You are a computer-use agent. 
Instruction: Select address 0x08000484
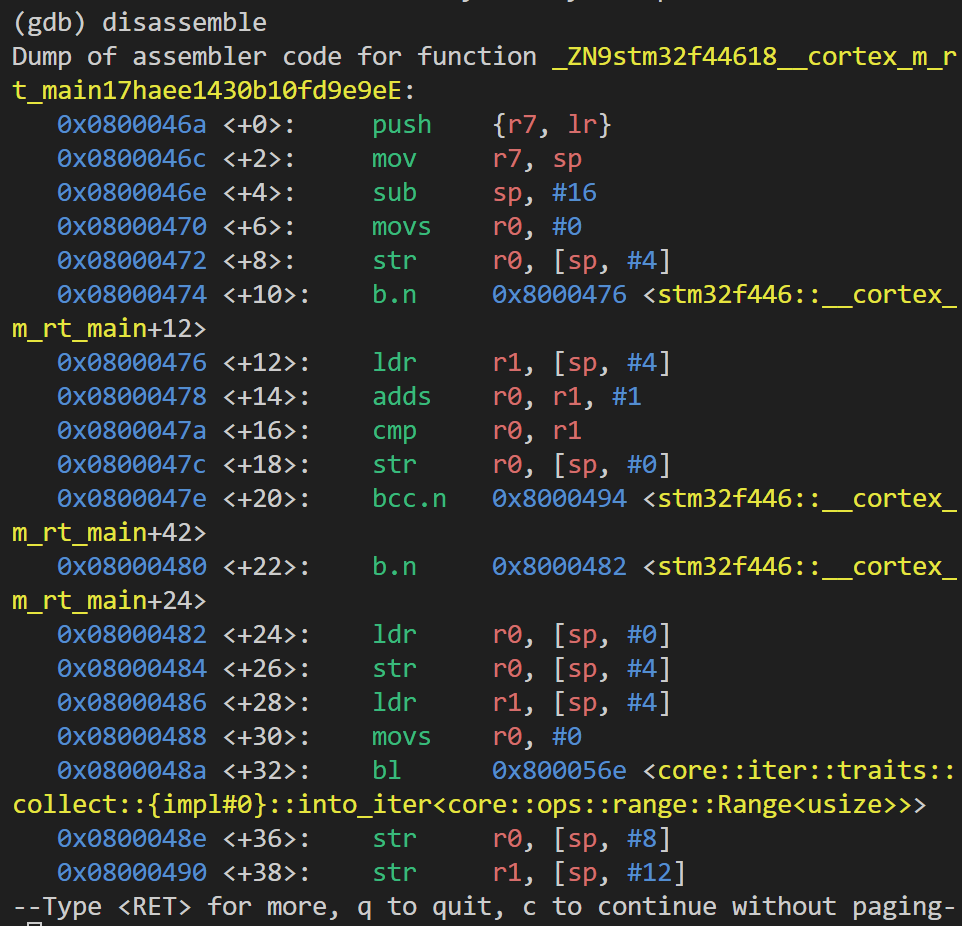point(132,668)
